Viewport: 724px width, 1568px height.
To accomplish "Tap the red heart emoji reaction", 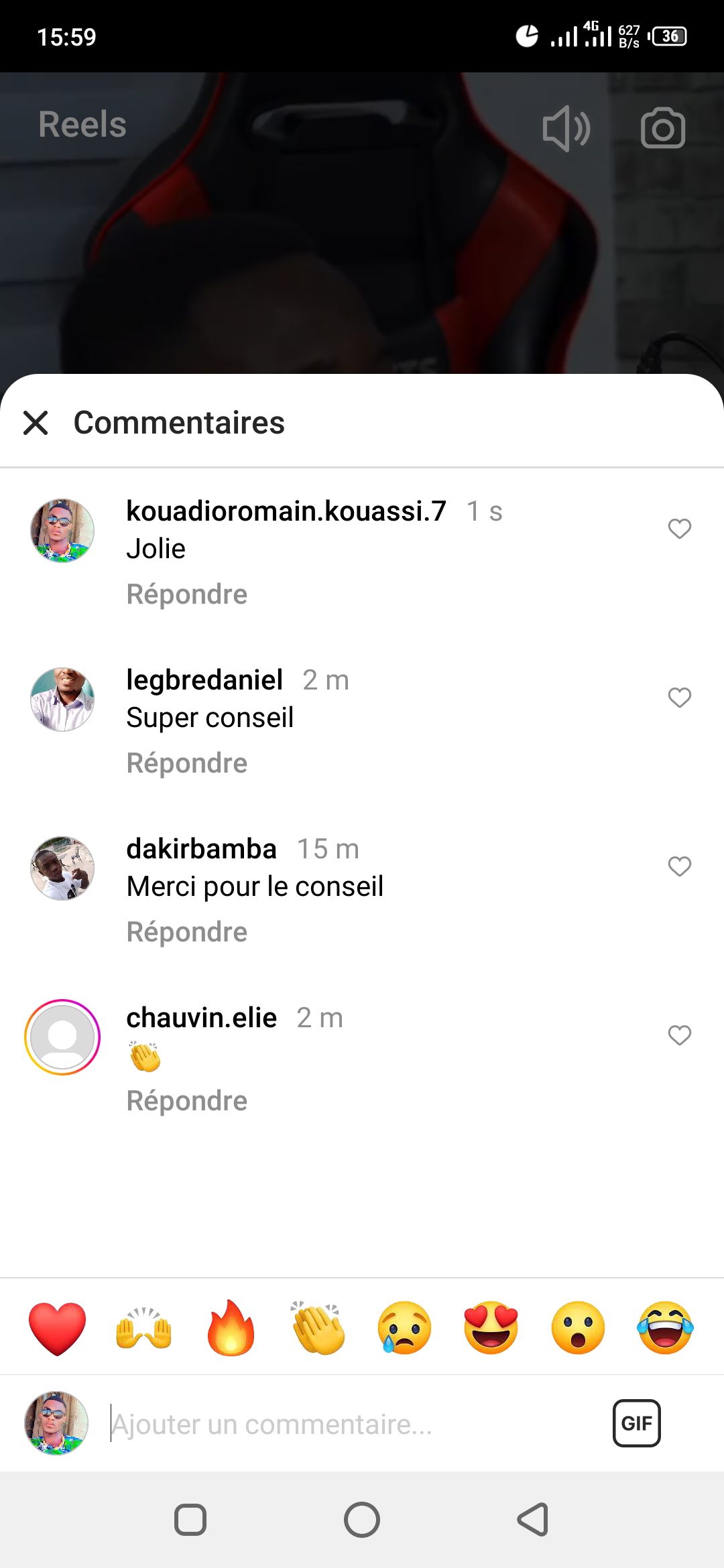I will click(x=58, y=1328).
